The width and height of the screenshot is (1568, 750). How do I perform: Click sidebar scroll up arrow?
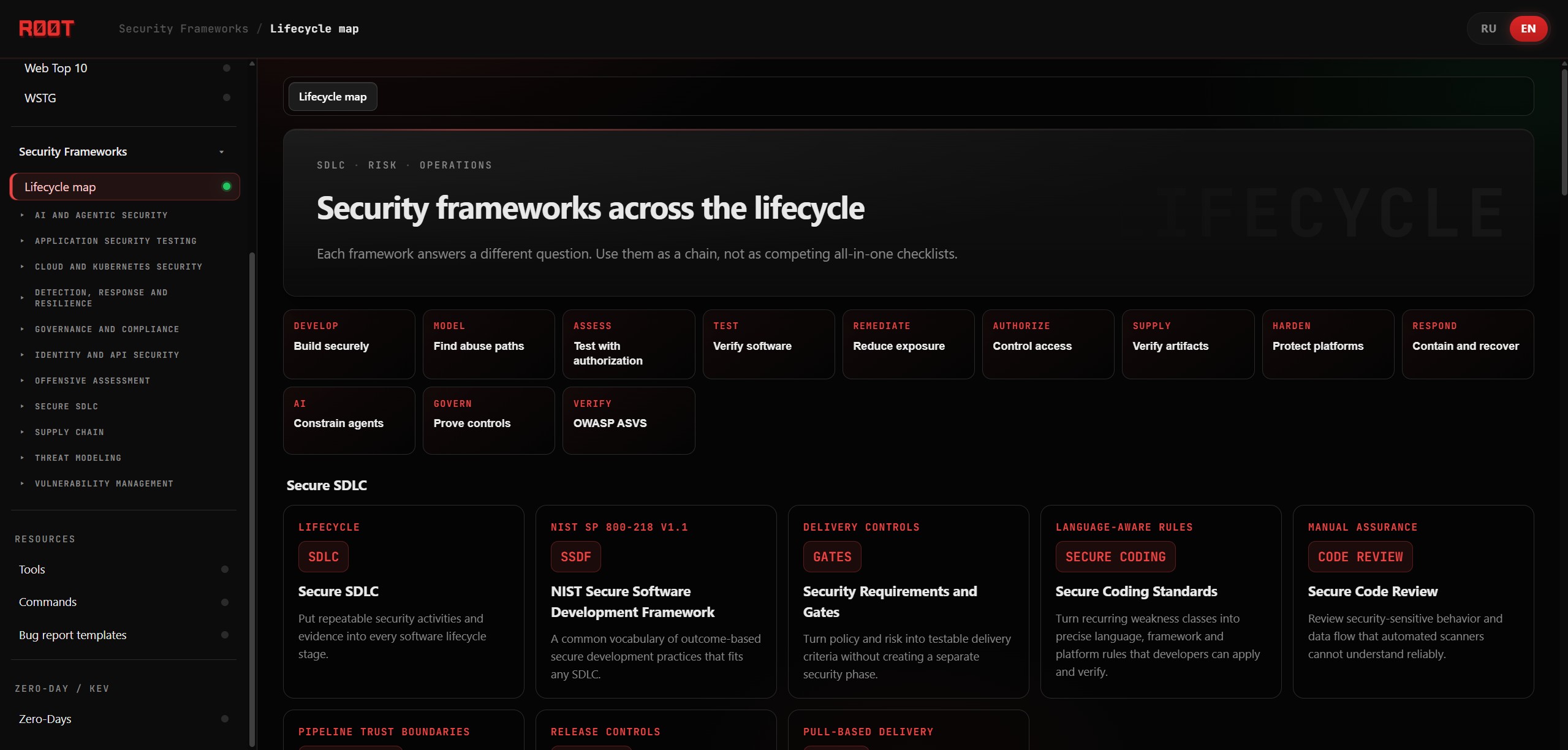pyautogui.click(x=252, y=64)
